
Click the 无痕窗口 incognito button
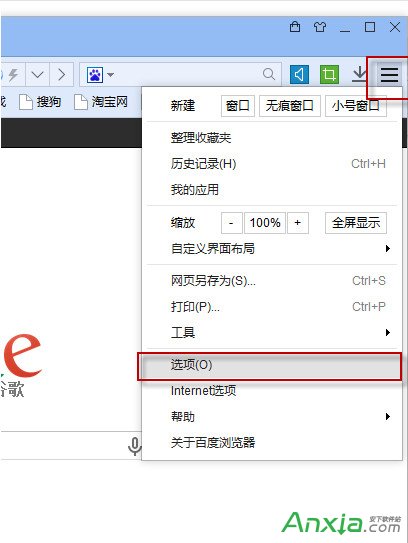click(290, 106)
